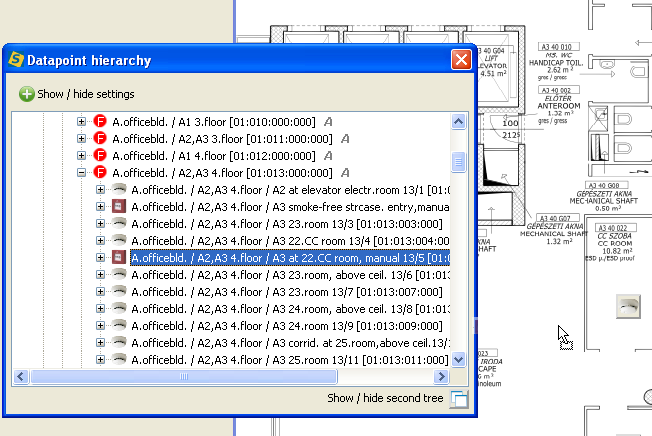Click the Show / hide settings label
Image resolution: width=652 pixels, height=436 pixels.
click(86, 94)
